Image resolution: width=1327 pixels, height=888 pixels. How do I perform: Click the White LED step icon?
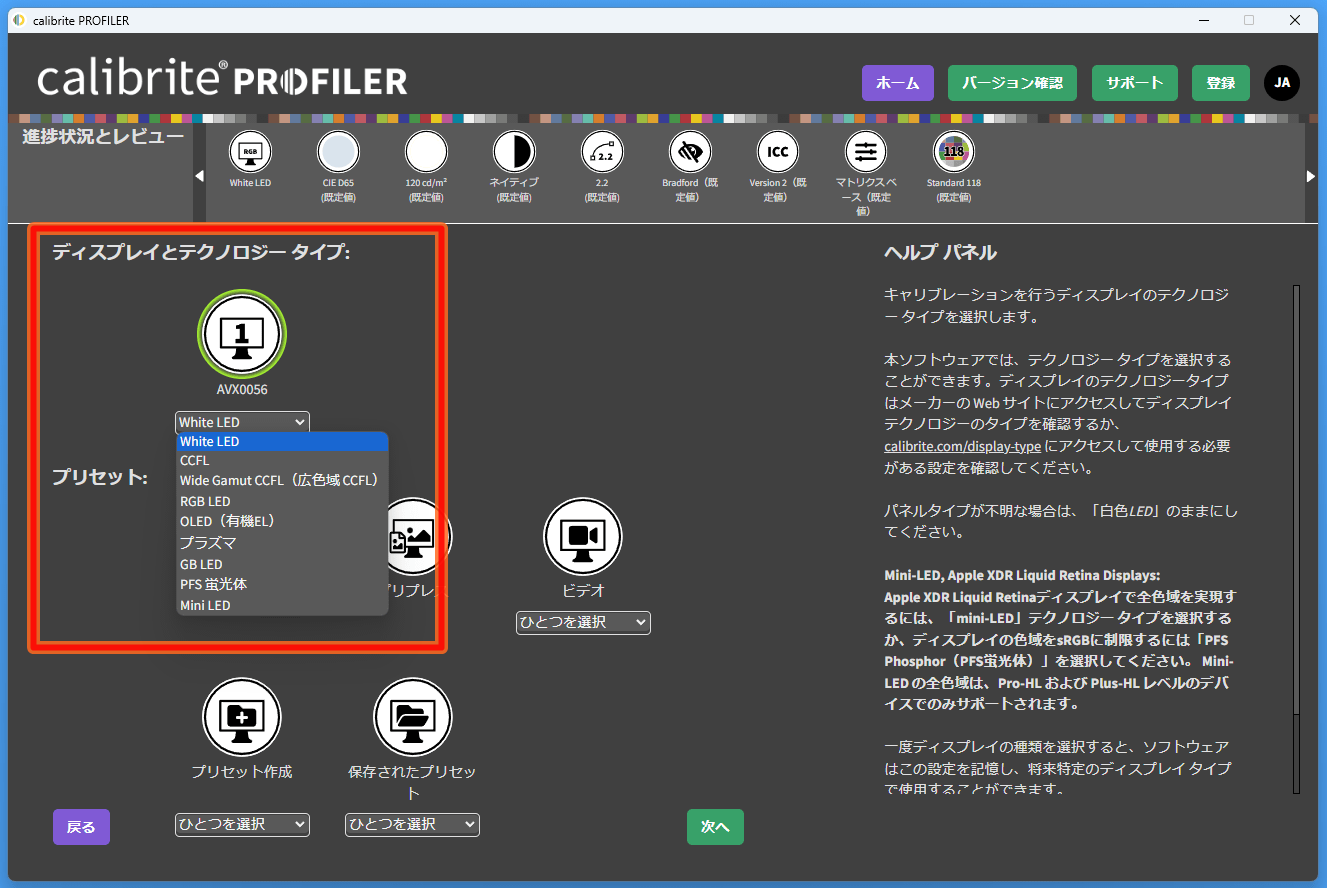[x=250, y=152]
